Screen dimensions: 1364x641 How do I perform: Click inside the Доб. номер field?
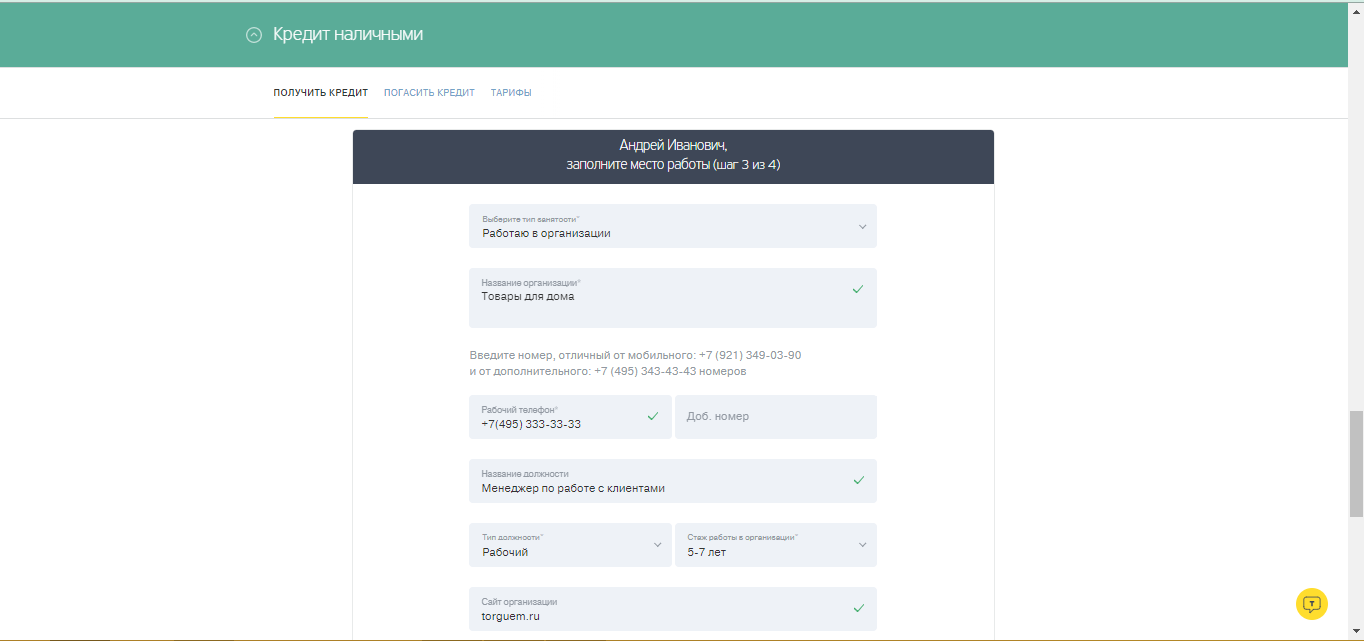click(775, 417)
